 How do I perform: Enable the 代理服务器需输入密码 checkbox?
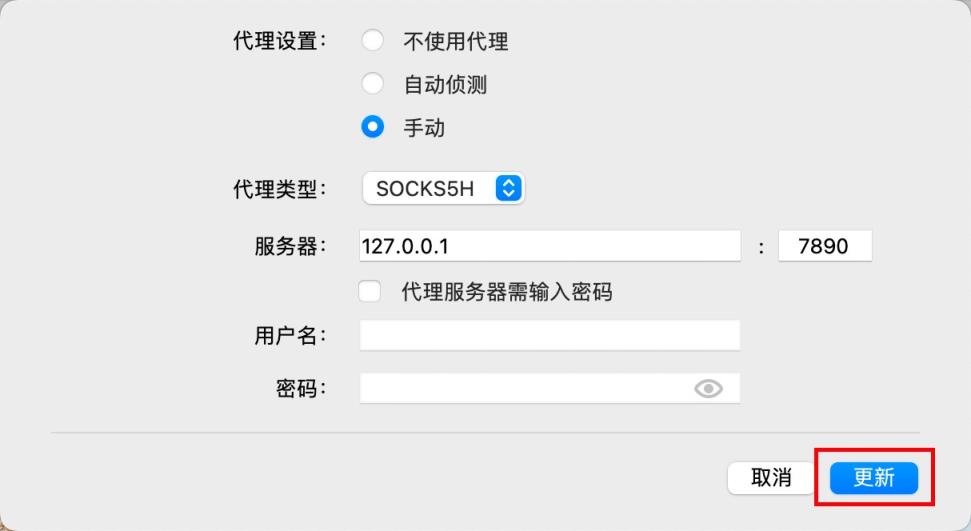click(x=370, y=291)
